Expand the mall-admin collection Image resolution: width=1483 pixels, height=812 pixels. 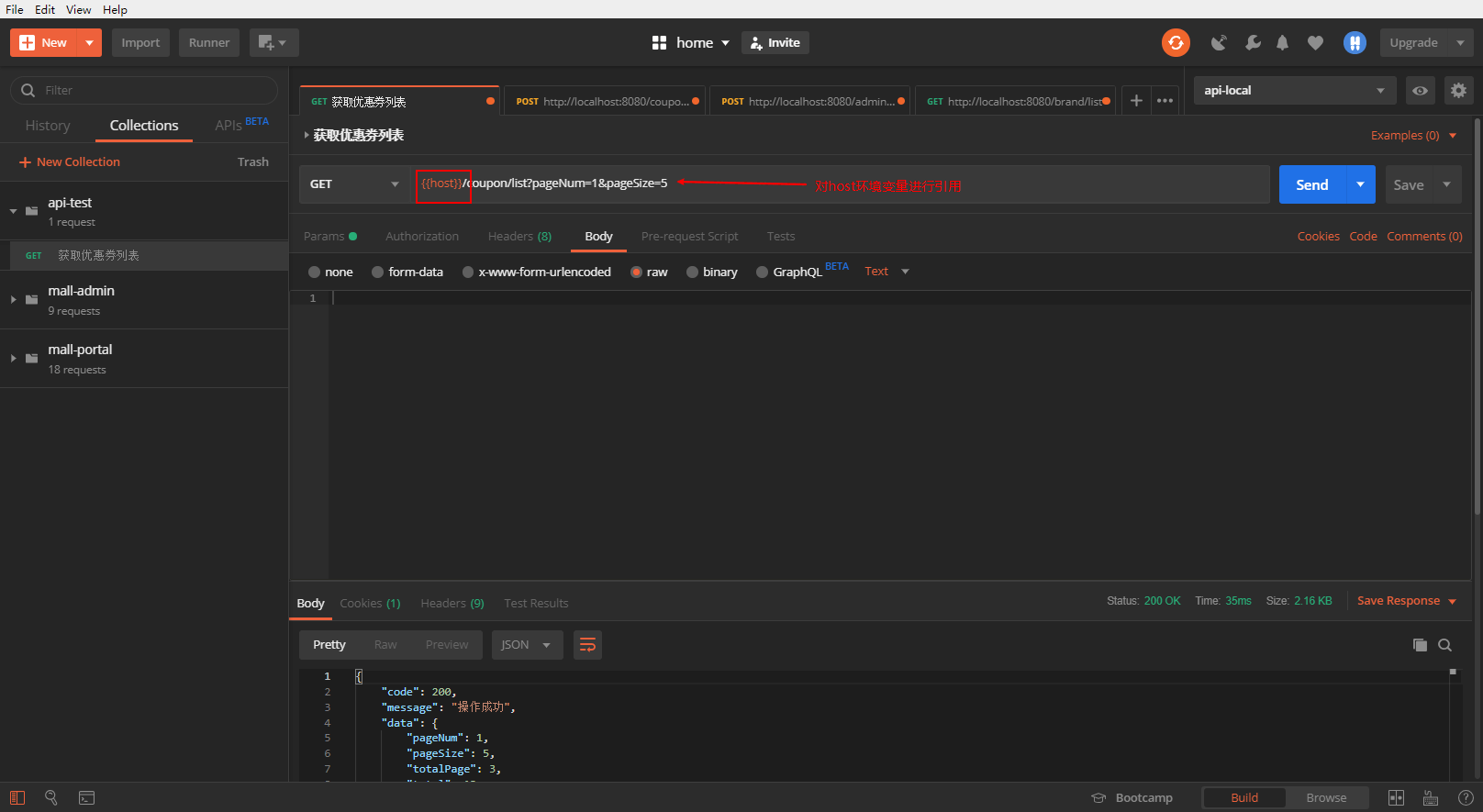click(x=13, y=300)
